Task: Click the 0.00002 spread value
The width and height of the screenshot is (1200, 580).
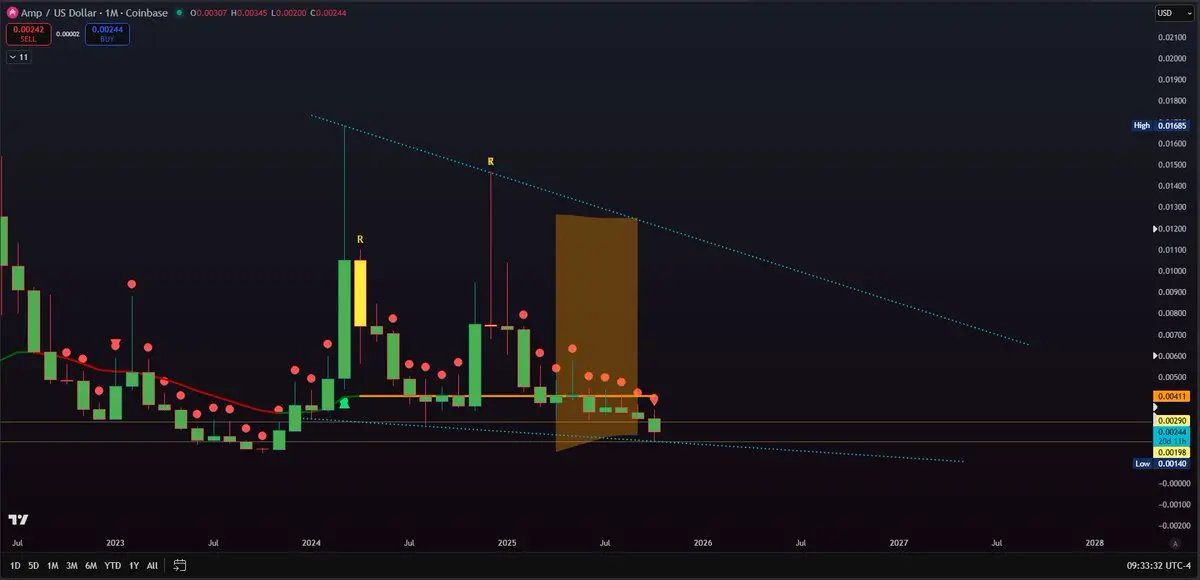Action: 68,34
